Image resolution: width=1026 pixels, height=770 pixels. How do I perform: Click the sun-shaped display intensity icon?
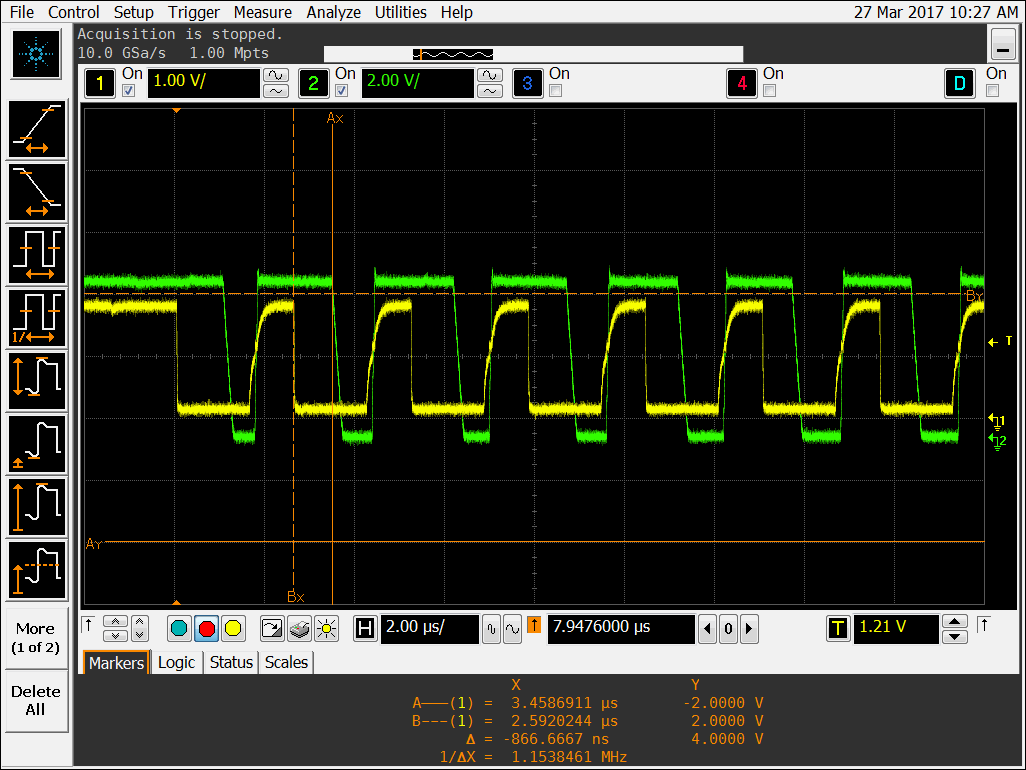point(326,629)
